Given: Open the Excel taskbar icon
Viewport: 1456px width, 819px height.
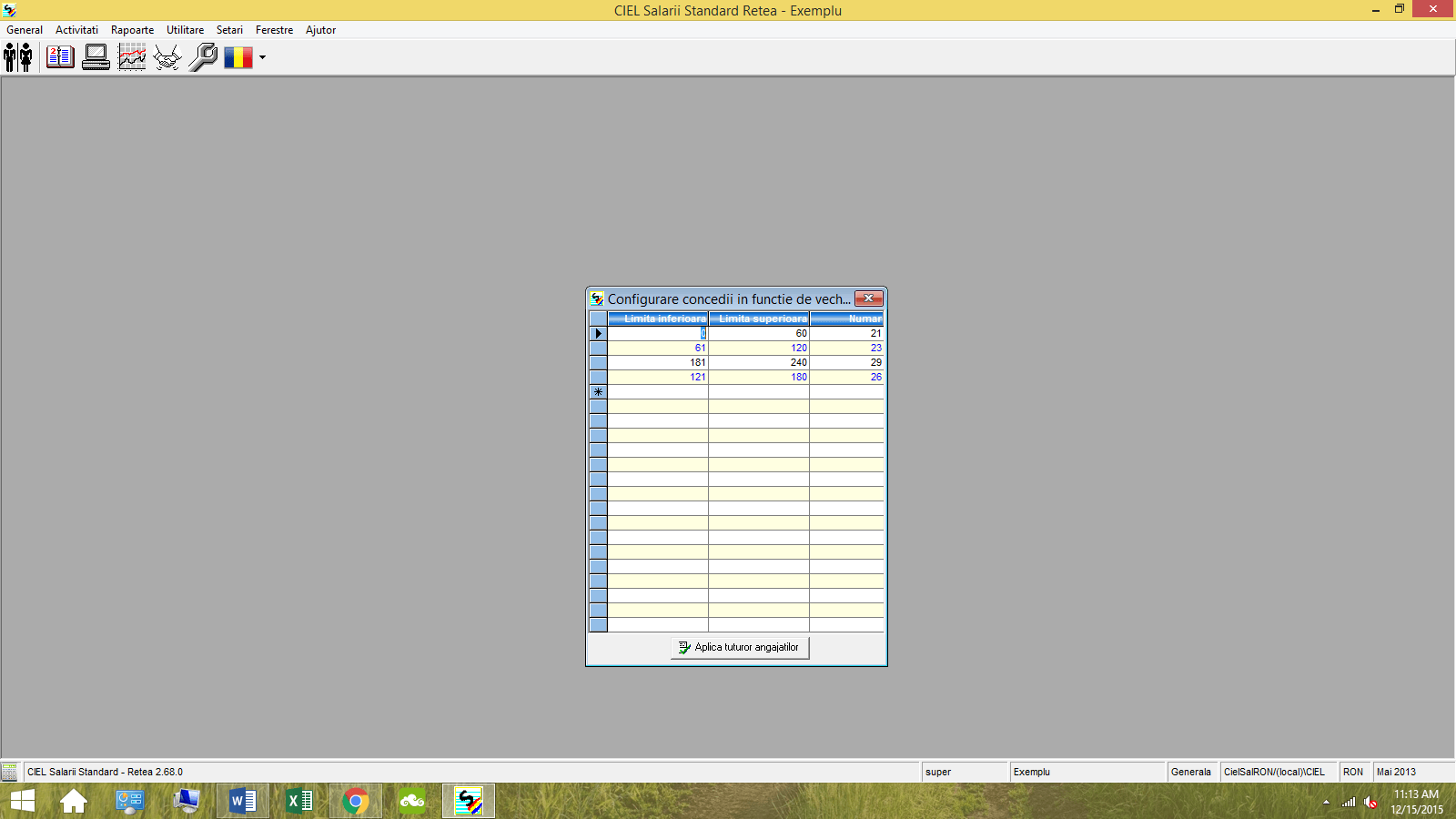Looking at the screenshot, I should 299,801.
